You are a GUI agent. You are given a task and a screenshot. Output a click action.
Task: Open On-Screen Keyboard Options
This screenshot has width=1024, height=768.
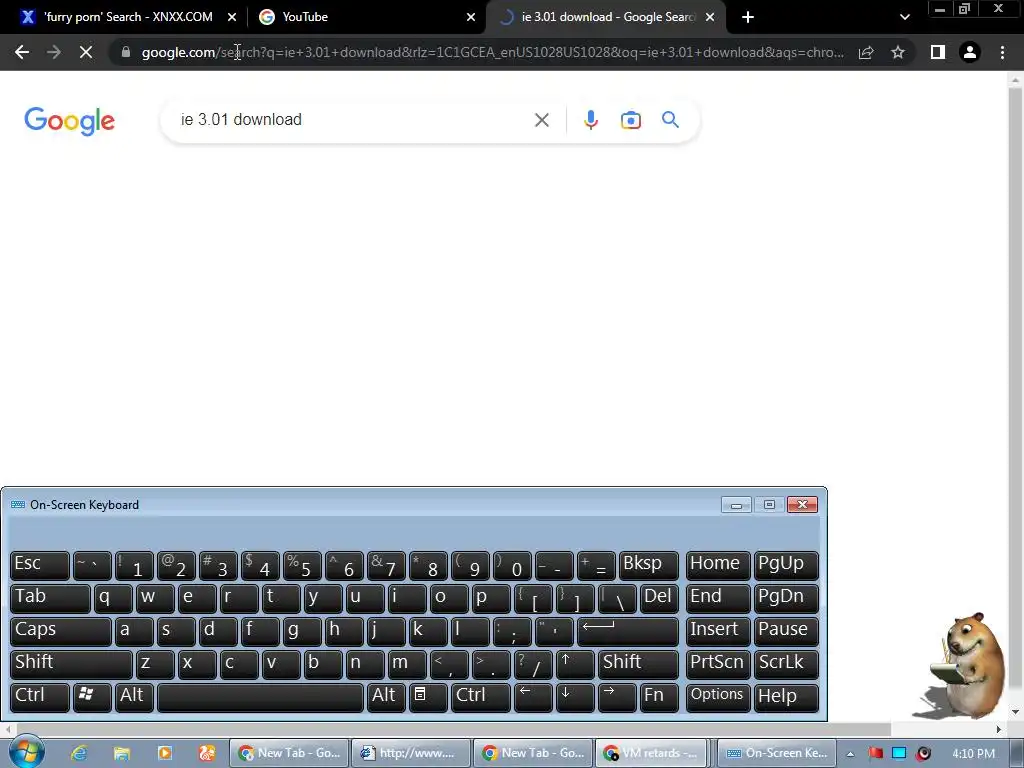(718, 697)
